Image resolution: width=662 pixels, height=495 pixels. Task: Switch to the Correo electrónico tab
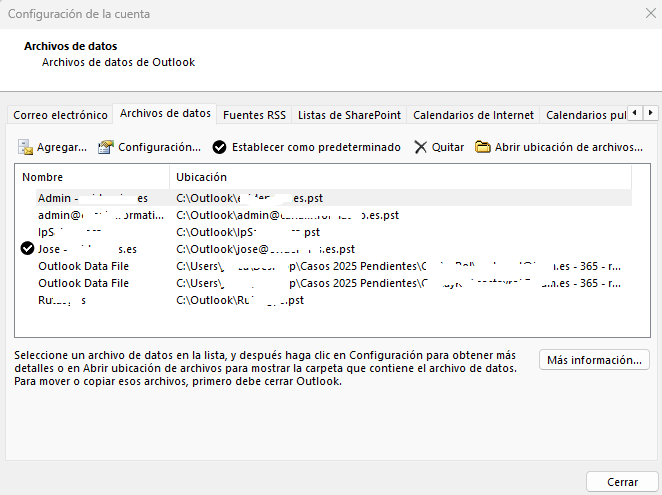click(x=60, y=115)
